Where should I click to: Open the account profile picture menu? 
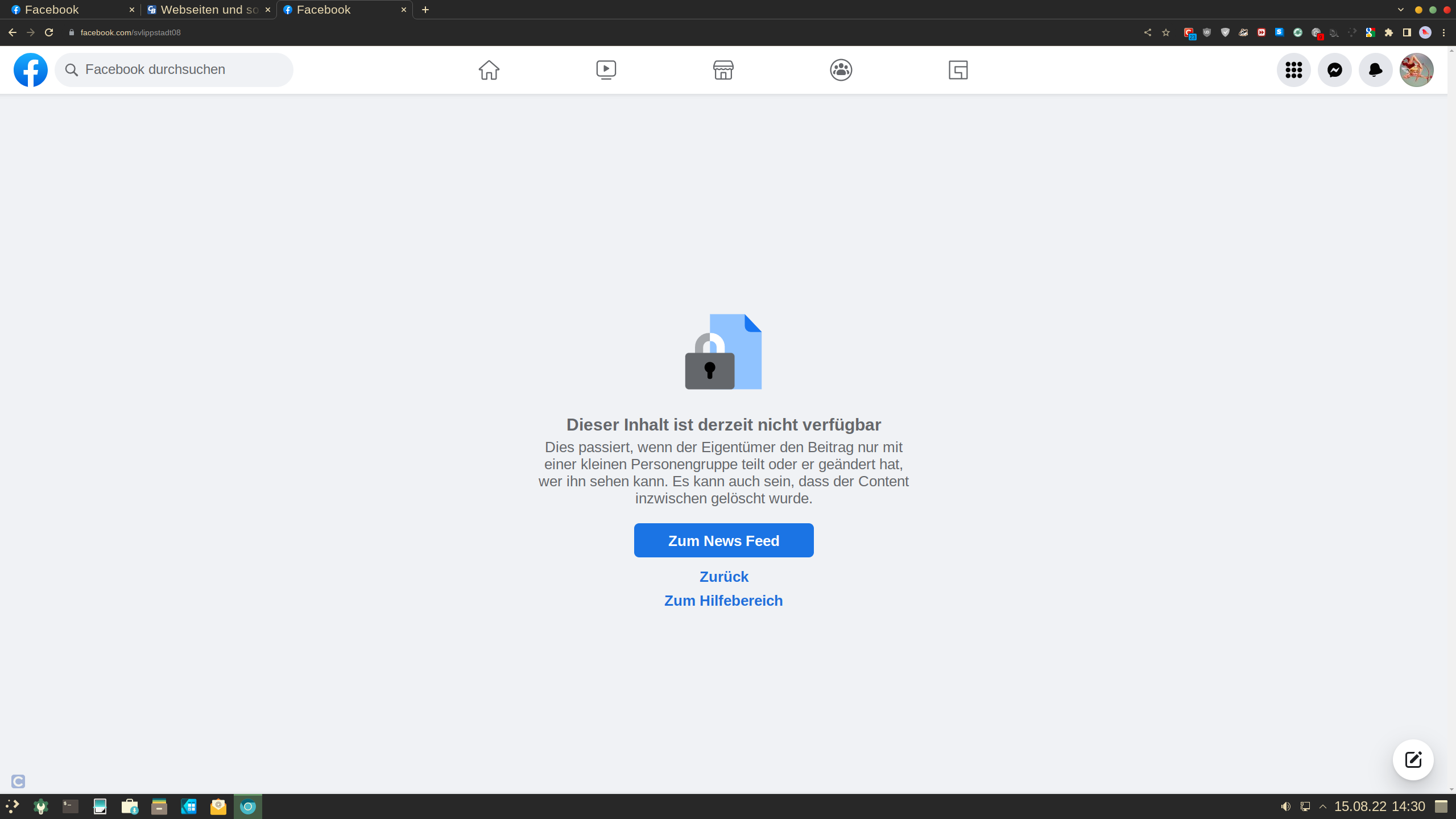pyautogui.click(x=1416, y=70)
